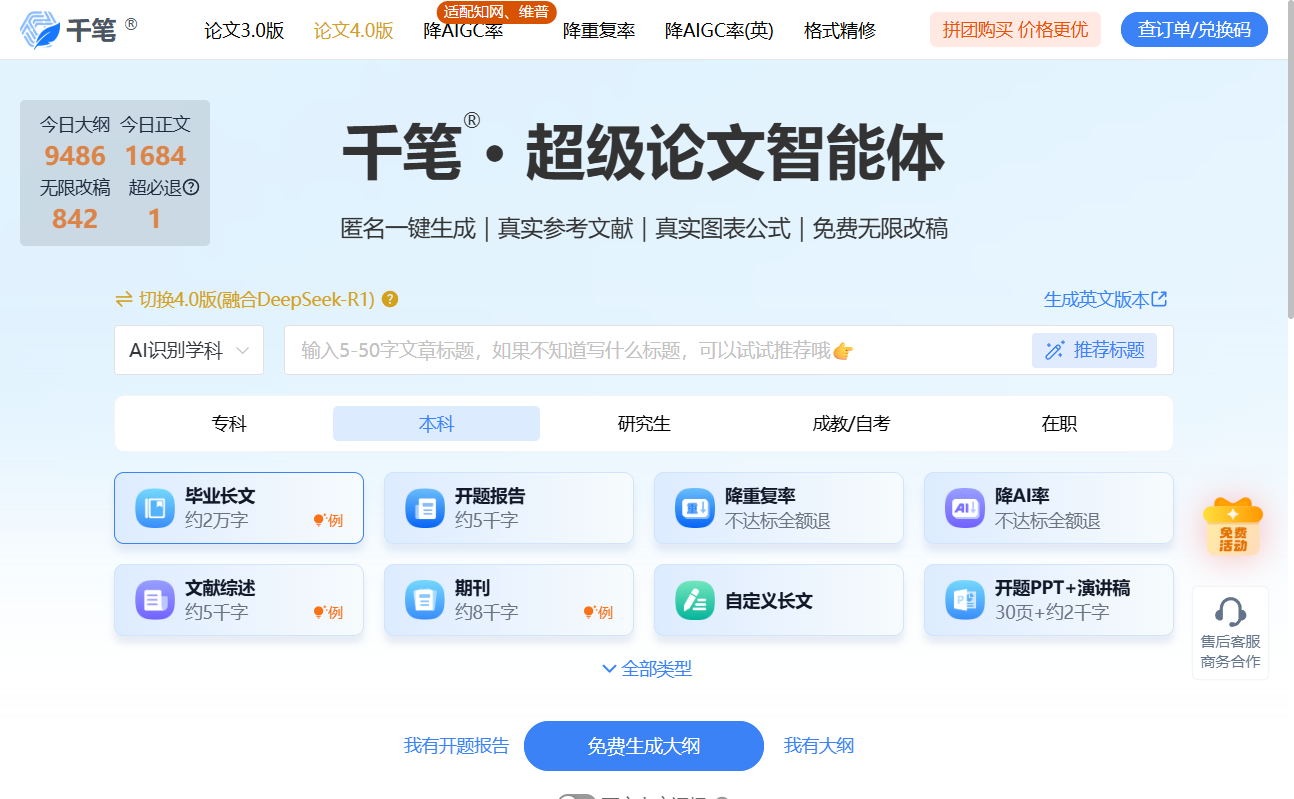Click 我有开题报告 link
Viewport: 1294px width, 799px height.
pos(456,746)
